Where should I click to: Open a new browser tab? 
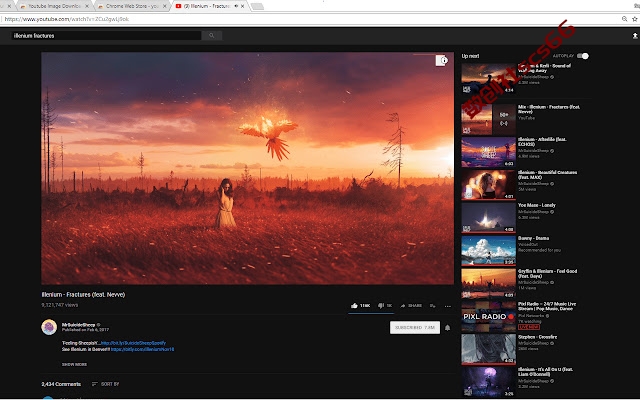[257, 6]
